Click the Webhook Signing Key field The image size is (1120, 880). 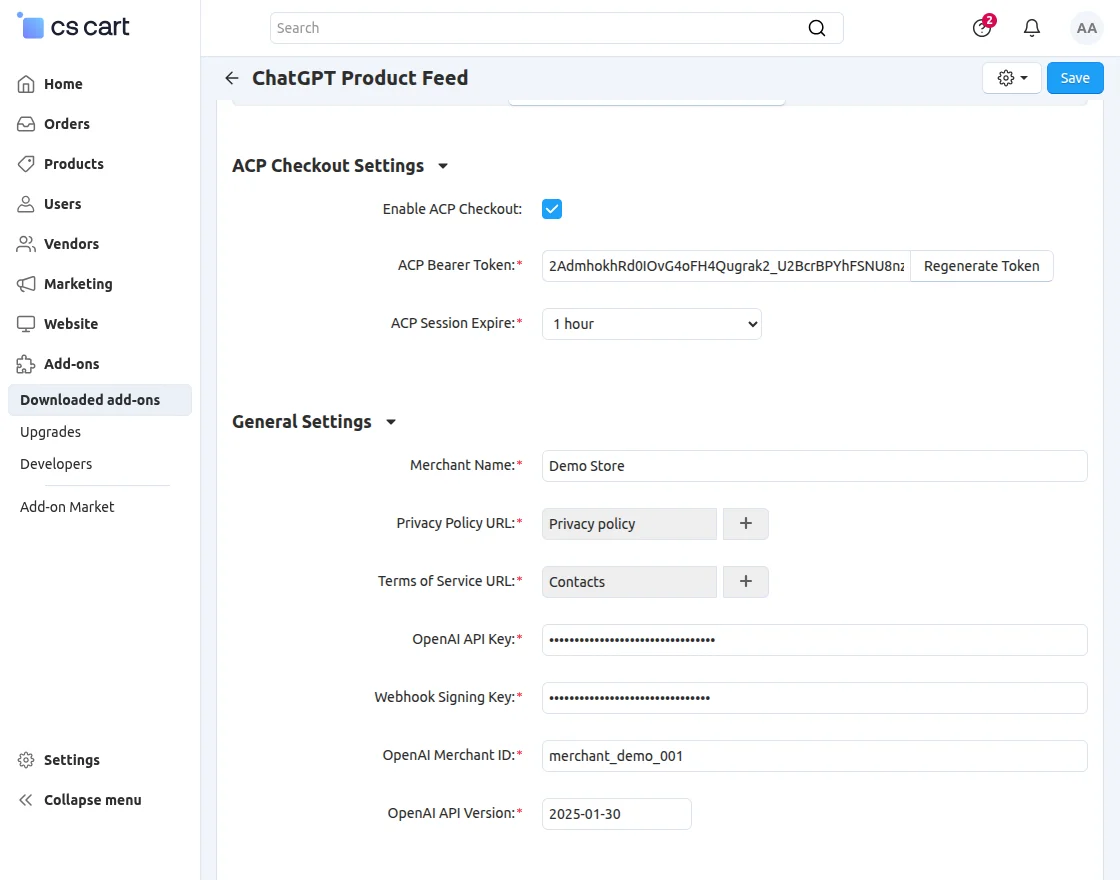pos(814,699)
